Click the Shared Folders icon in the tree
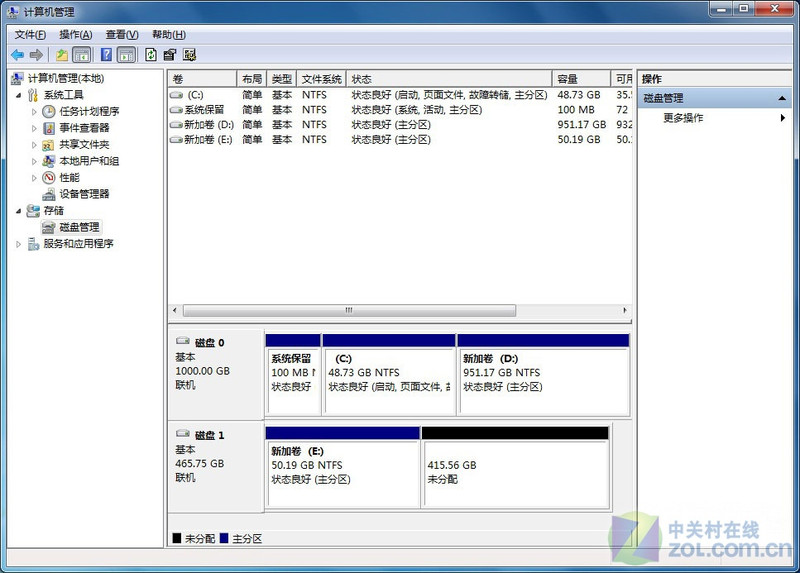 (x=48, y=144)
